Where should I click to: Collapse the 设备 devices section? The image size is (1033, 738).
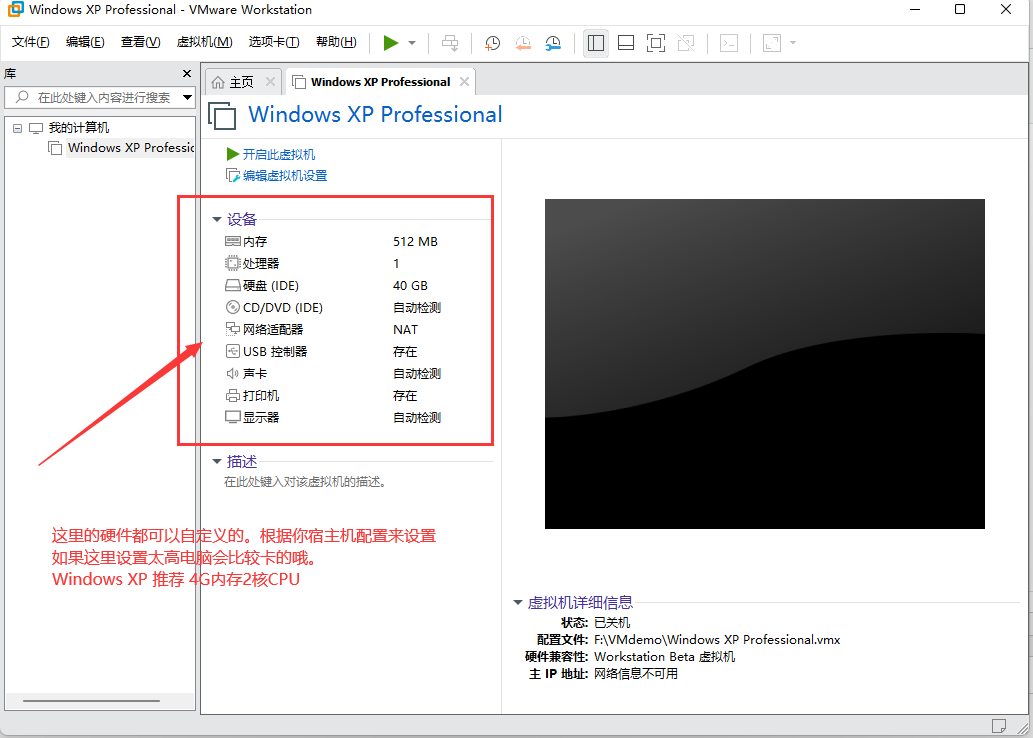pos(217,218)
